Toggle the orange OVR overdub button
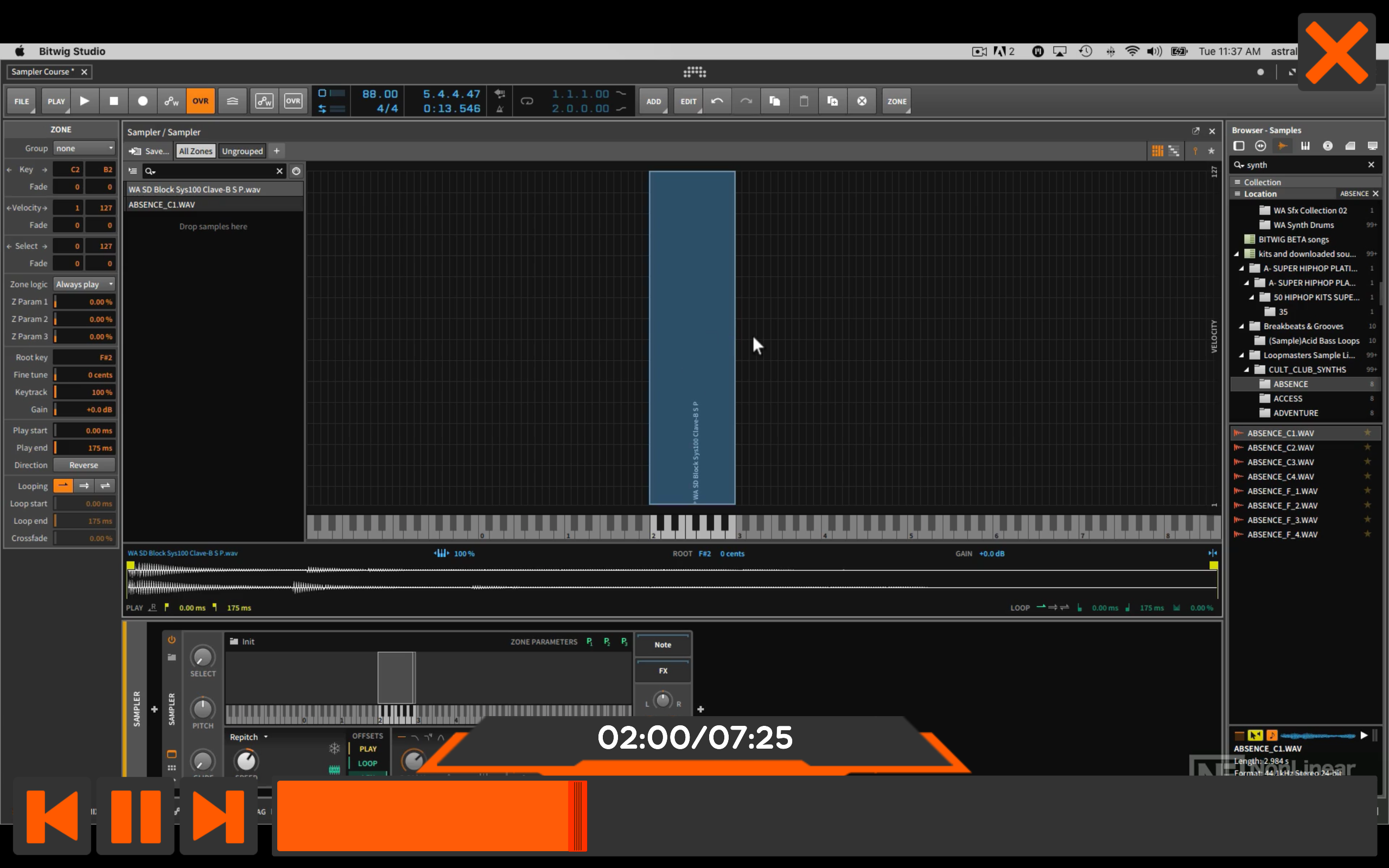 (200, 101)
